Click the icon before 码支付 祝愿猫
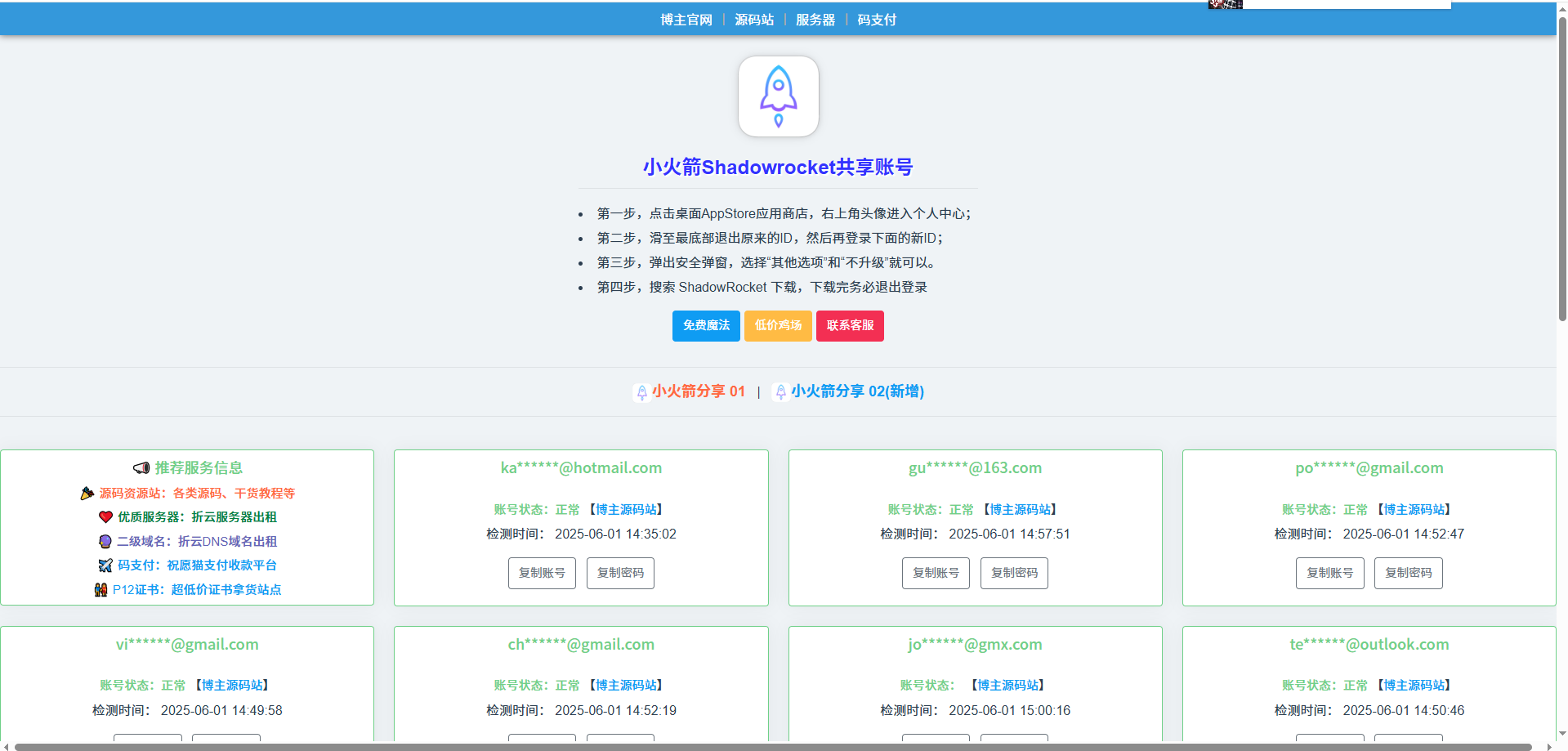Image resolution: width=1568 pixels, height=751 pixels. point(105,565)
